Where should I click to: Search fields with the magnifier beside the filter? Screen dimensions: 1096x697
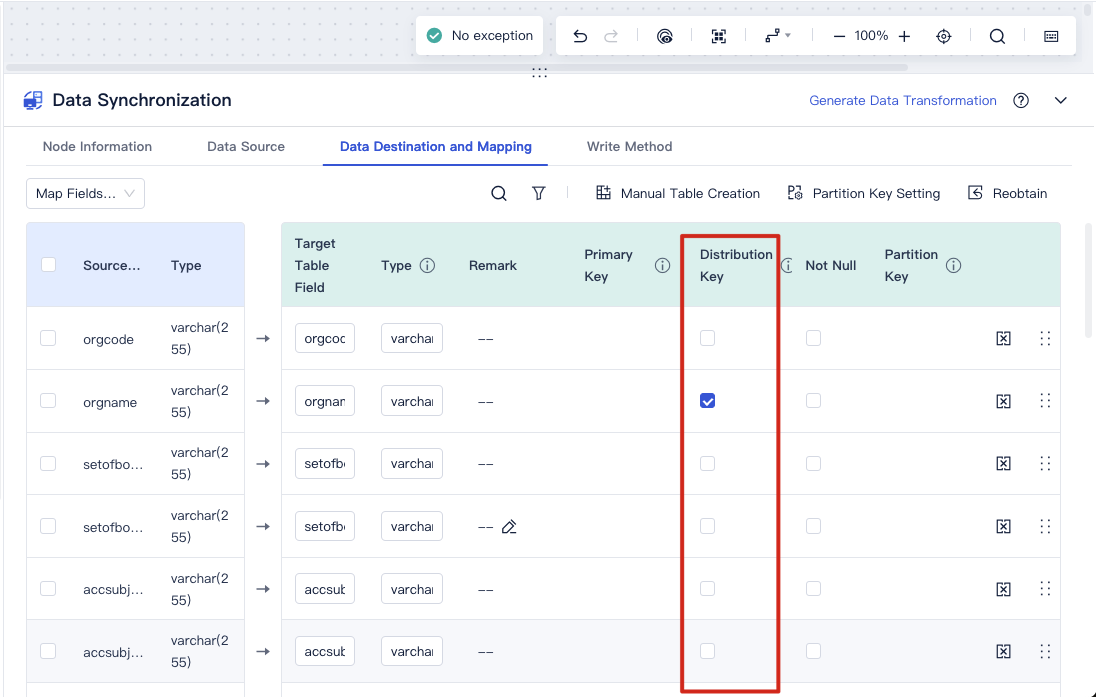pos(499,194)
